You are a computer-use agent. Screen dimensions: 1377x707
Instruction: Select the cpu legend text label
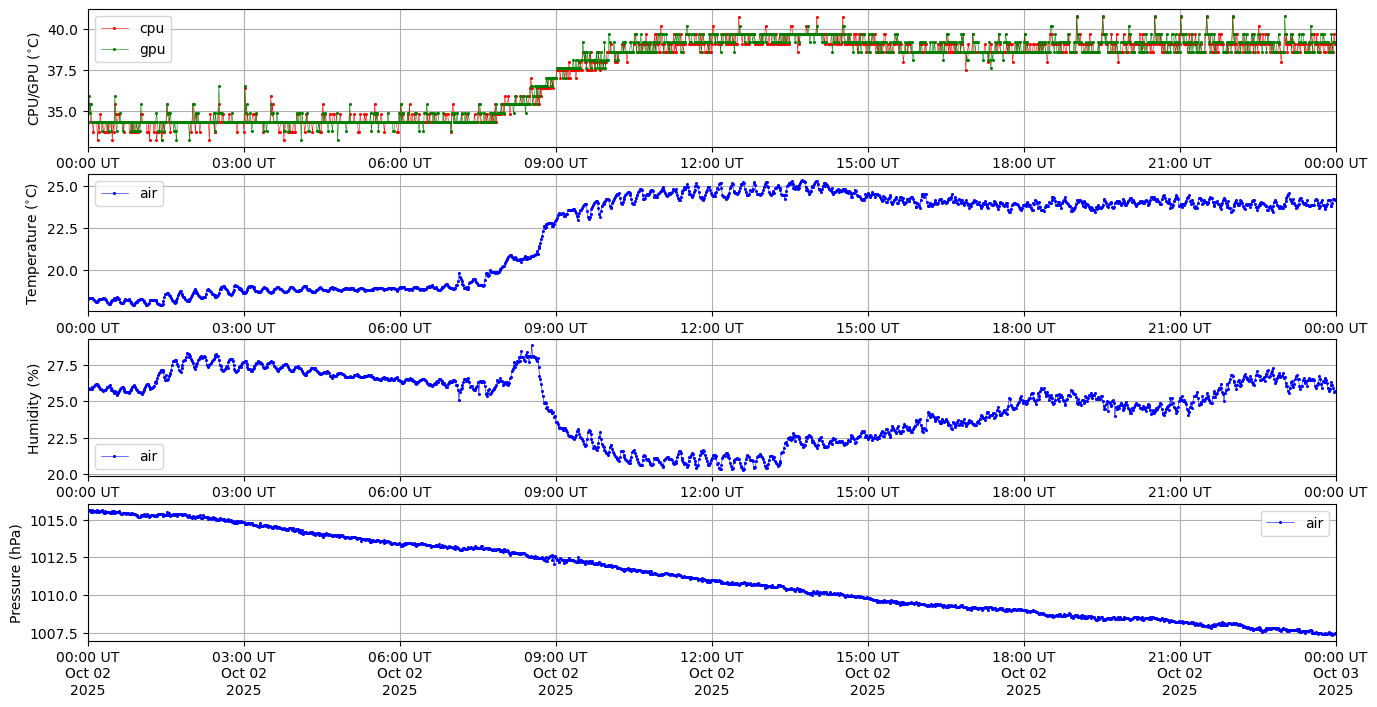[151, 29]
